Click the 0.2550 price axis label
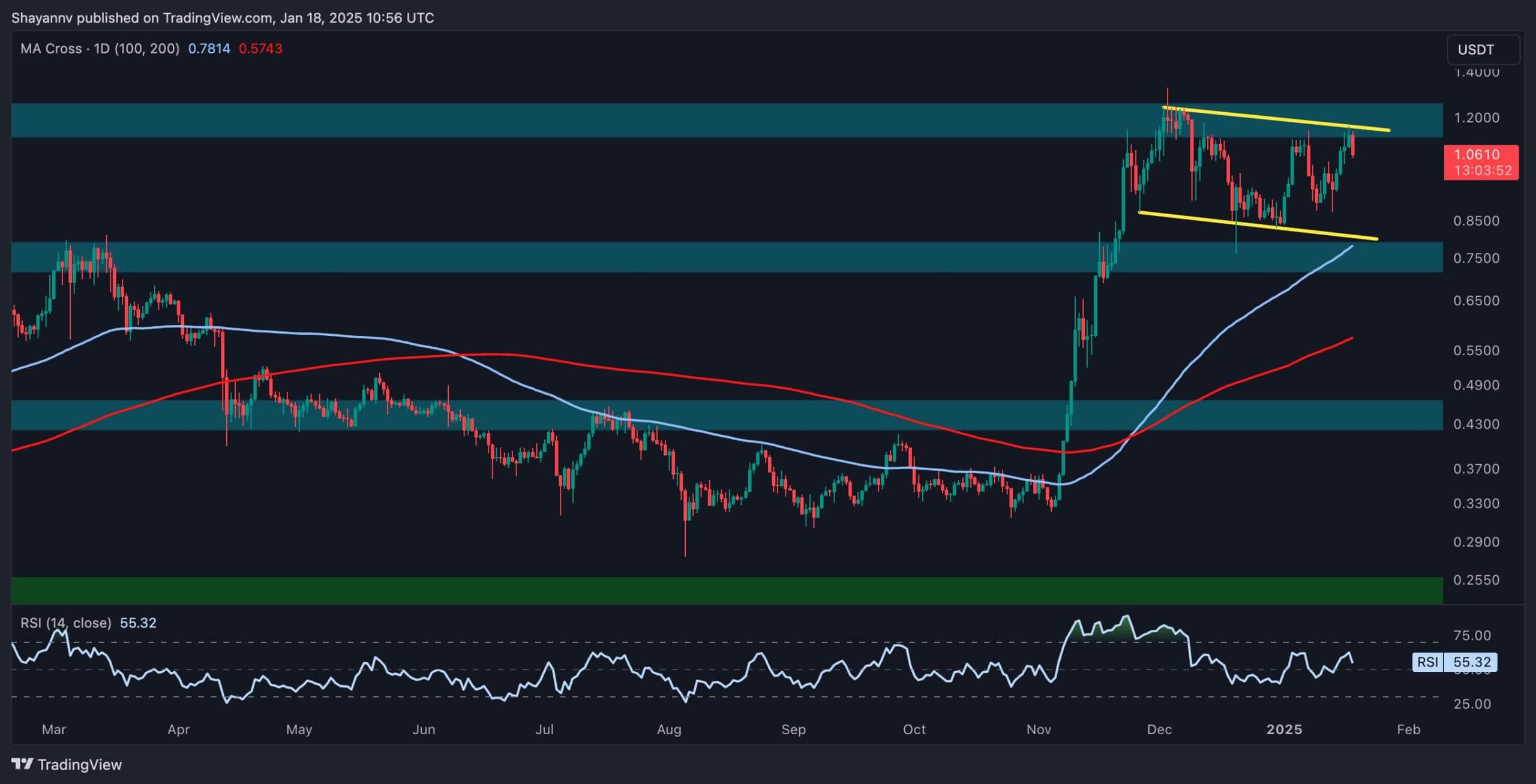1536x784 pixels. pyautogui.click(x=1476, y=580)
